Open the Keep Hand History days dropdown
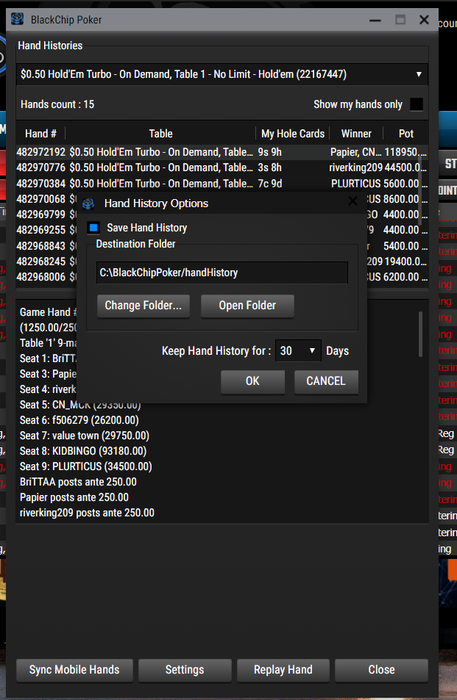The height and width of the screenshot is (700, 457). (x=298, y=351)
